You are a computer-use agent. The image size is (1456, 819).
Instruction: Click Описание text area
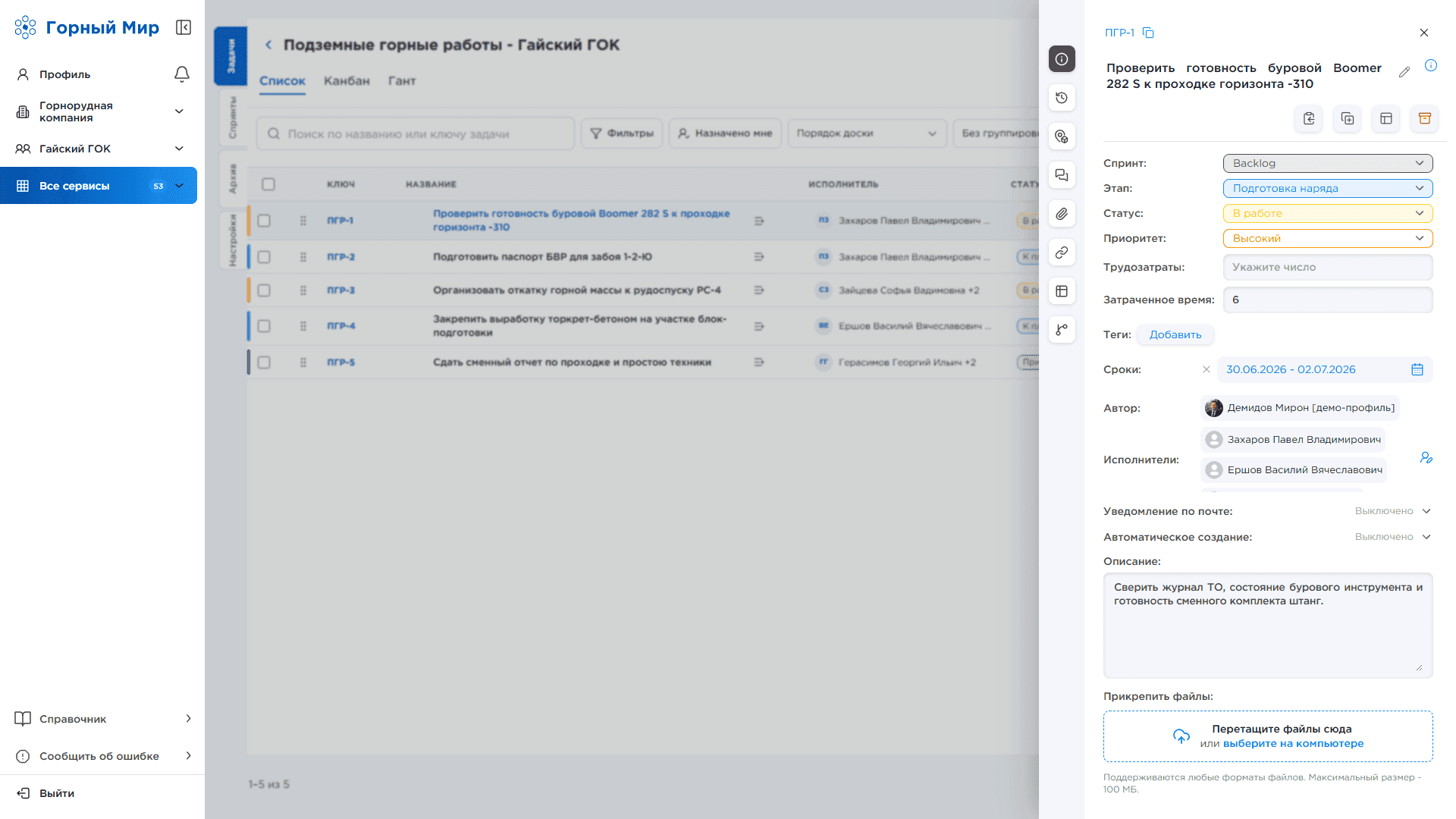click(1267, 626)
